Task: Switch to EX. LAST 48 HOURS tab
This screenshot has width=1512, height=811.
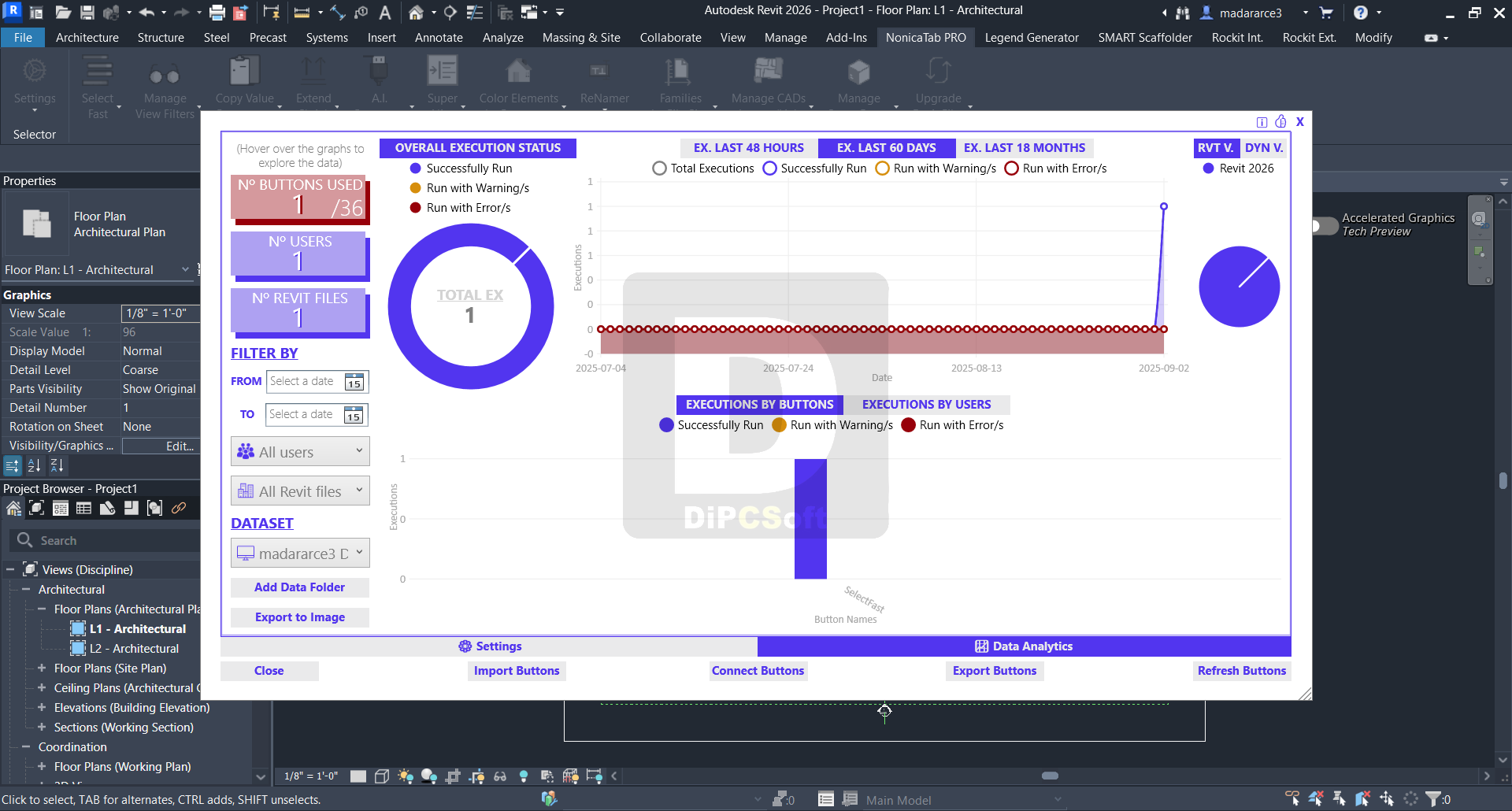Action: [749, 148]
